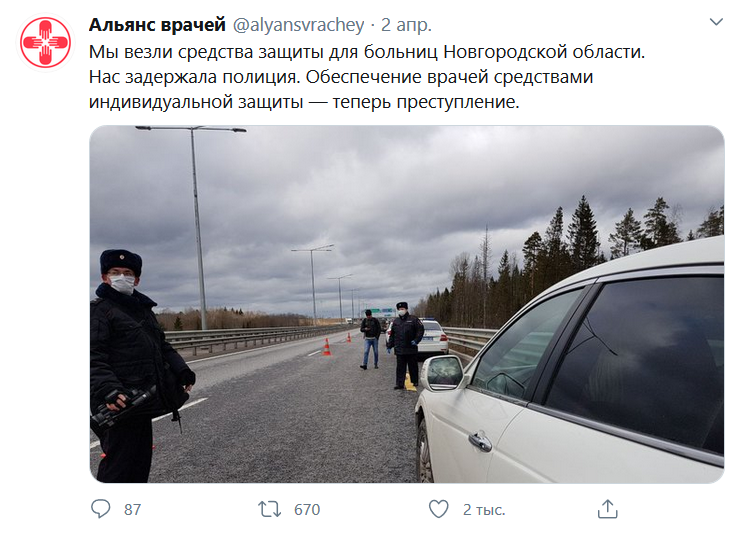744x534 pixels.
Task: Expand tweet options chevron menu
Action: tap(716, 22)
